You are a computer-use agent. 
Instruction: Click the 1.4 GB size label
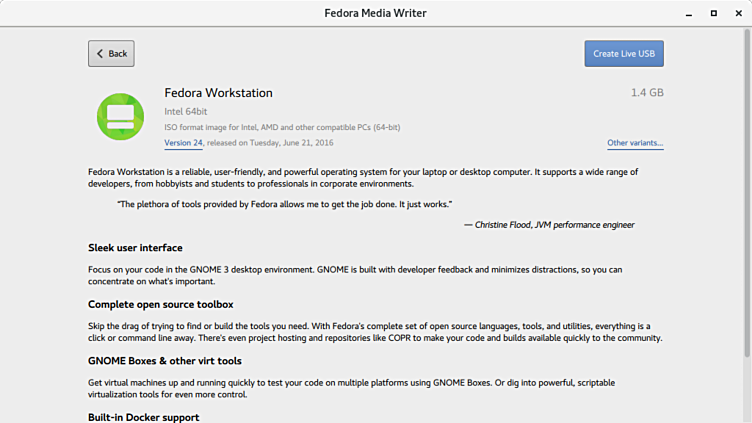point(647,93)
